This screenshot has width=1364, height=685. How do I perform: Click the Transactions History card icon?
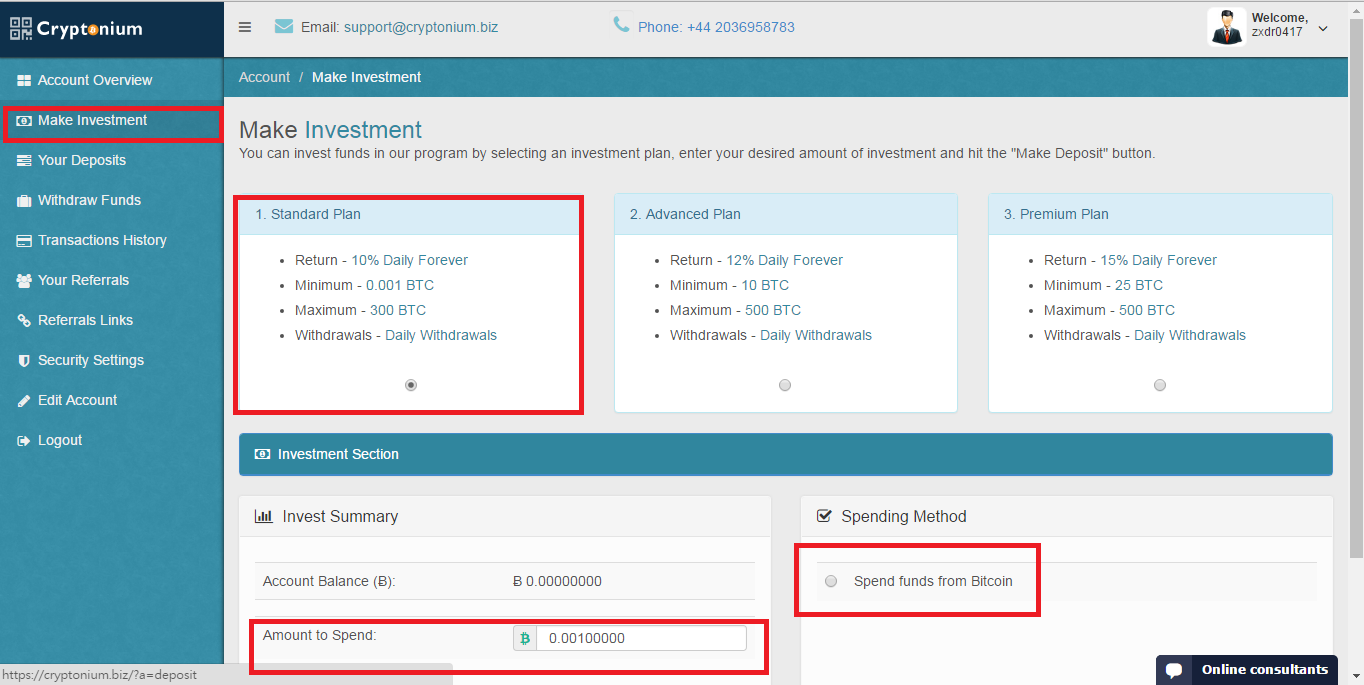pos(24,240)
